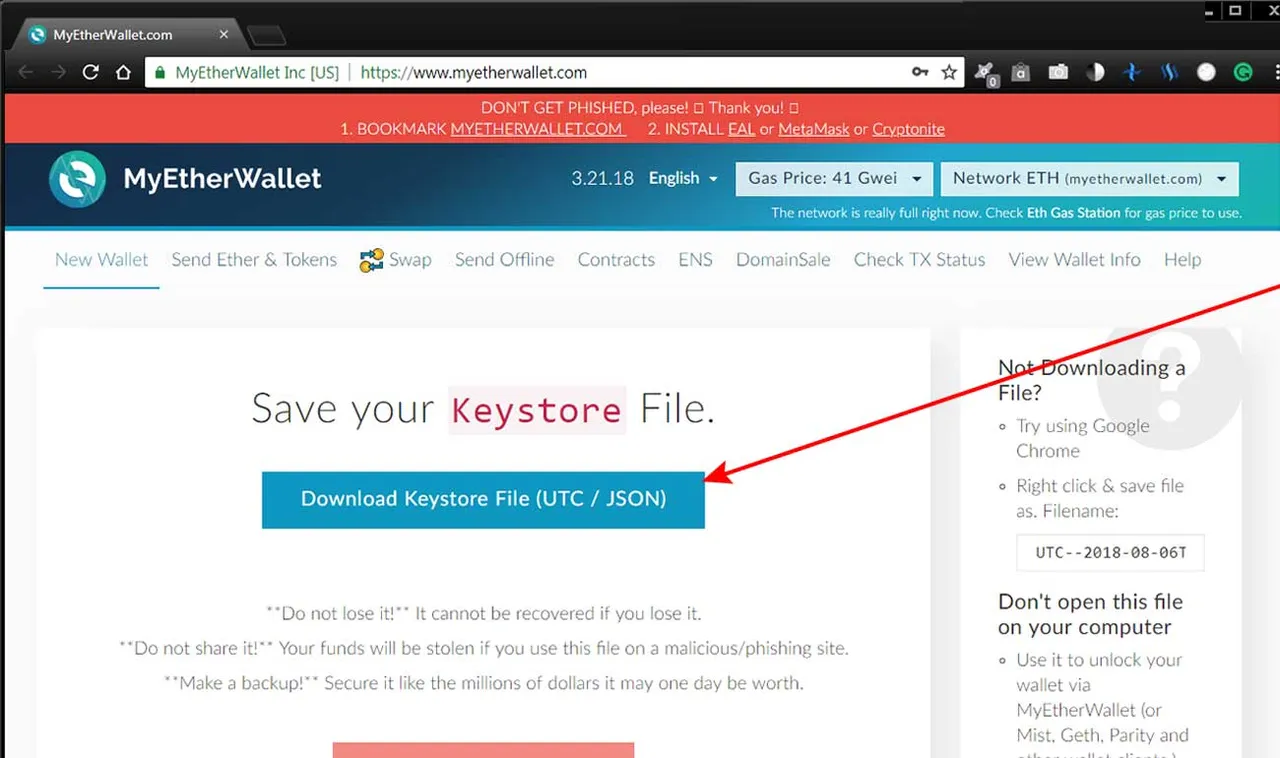Open the half-moon contrast extension

1095,72
